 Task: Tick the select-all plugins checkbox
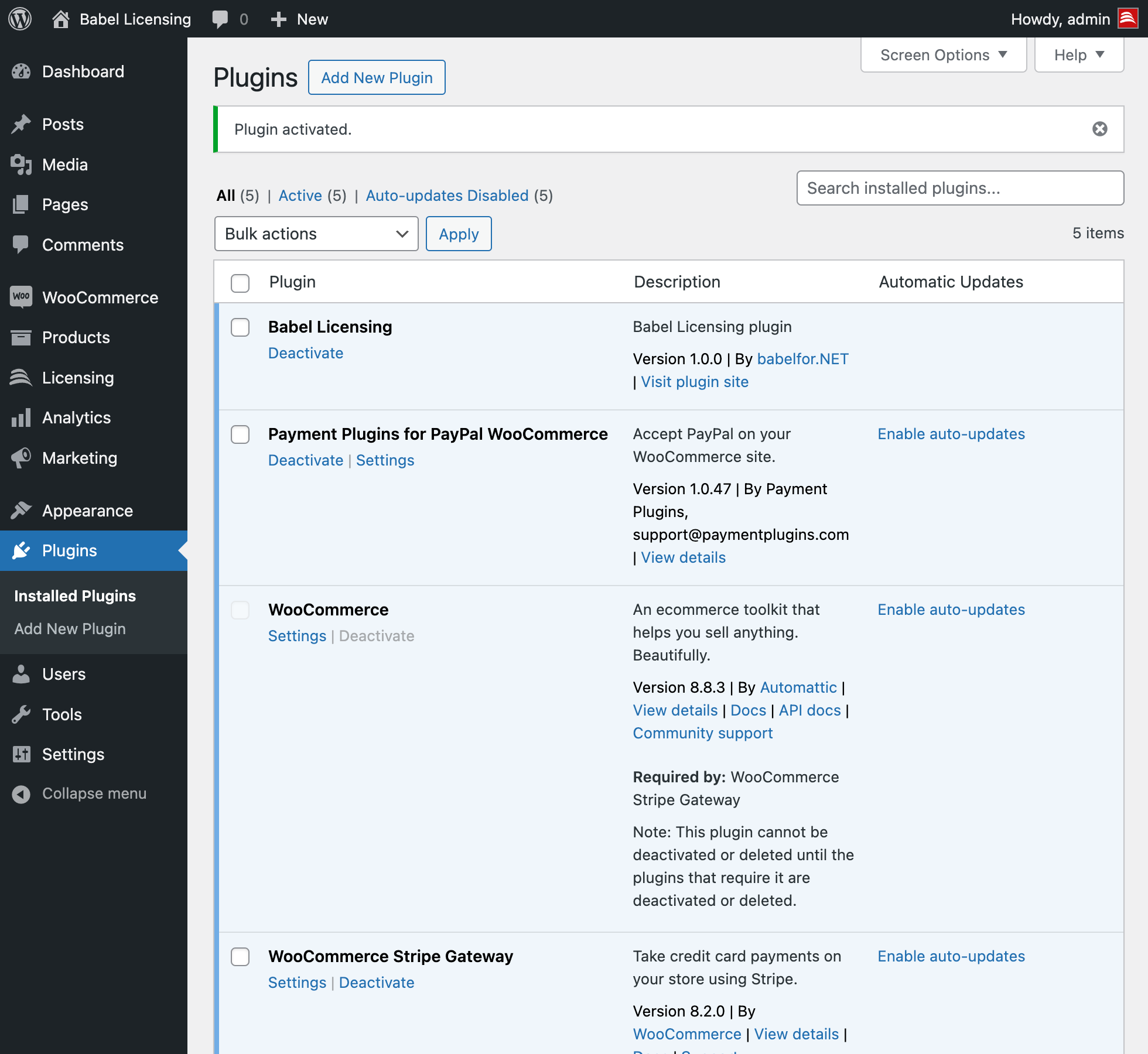pos(240,283)
